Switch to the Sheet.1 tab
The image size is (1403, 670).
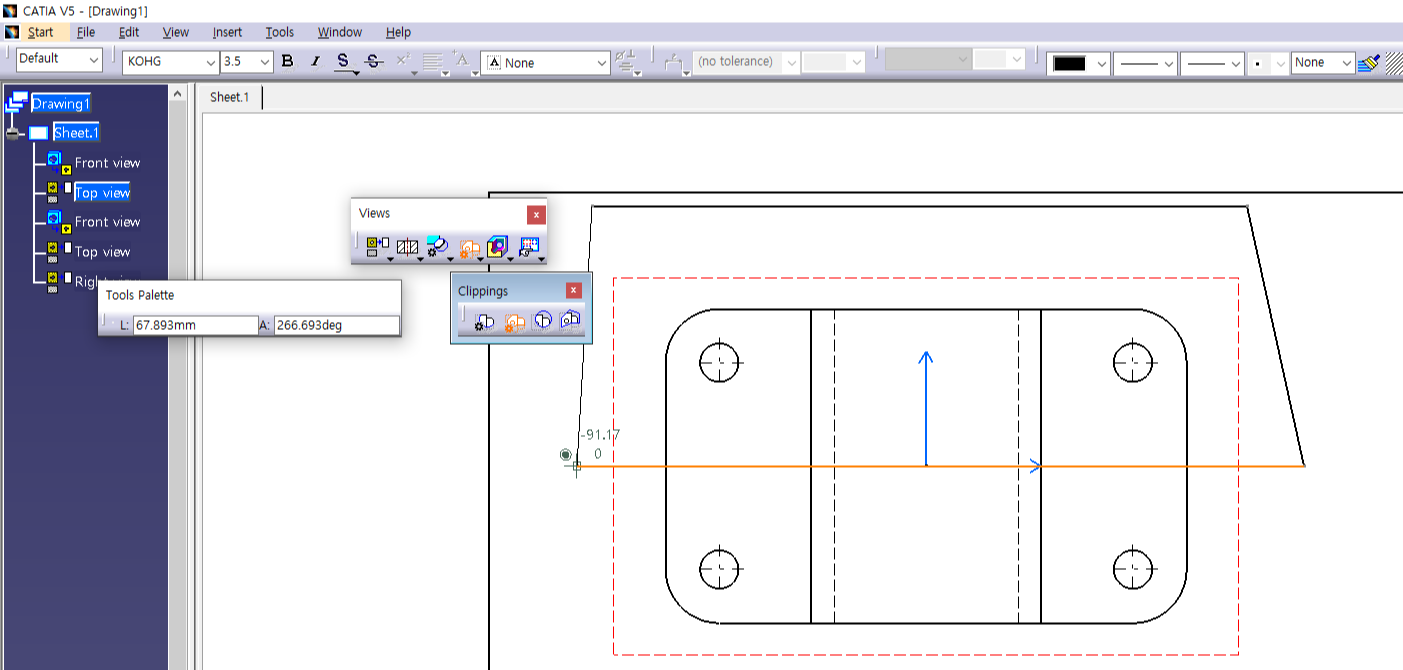coord(229,97)
